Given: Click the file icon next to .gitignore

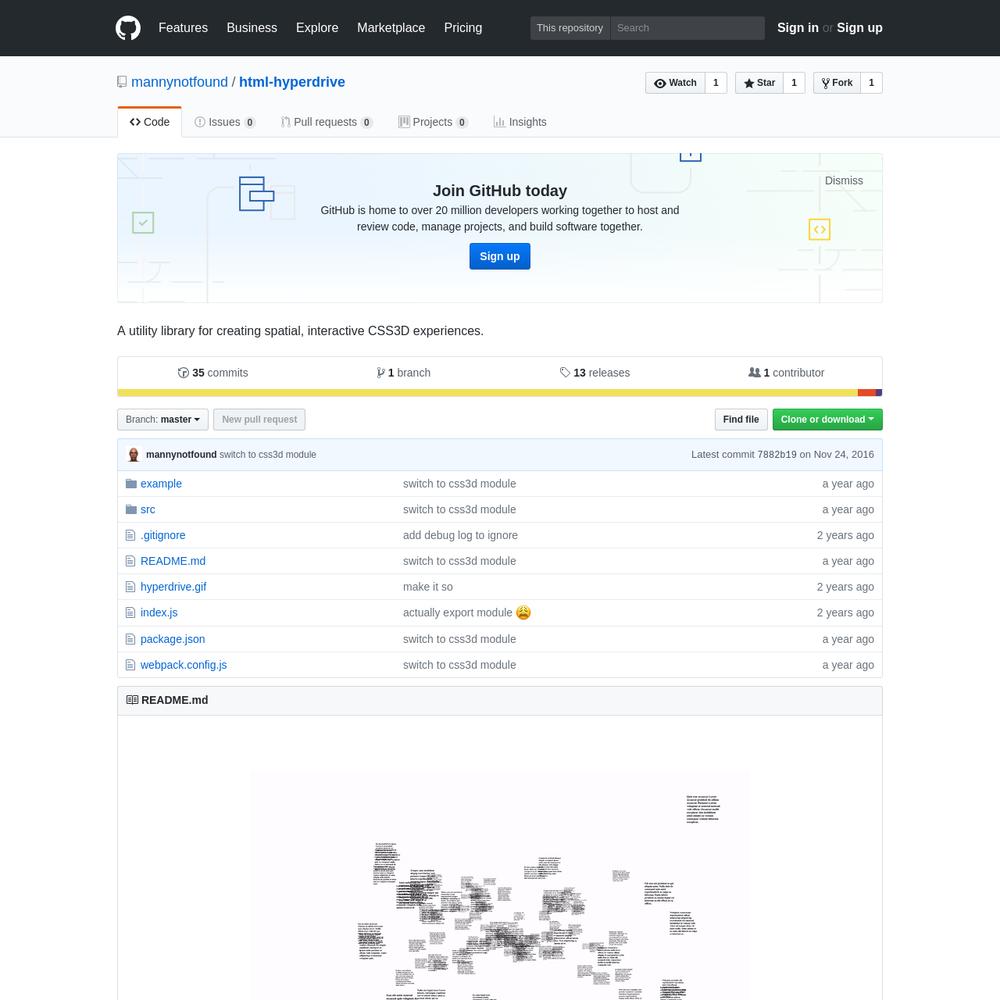Looking at the screenshot, I should coord(130,535).
